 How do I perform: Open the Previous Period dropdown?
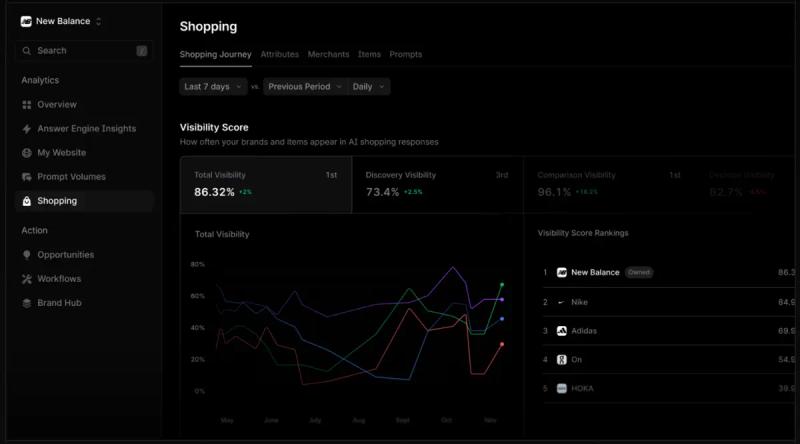[305, 87]
